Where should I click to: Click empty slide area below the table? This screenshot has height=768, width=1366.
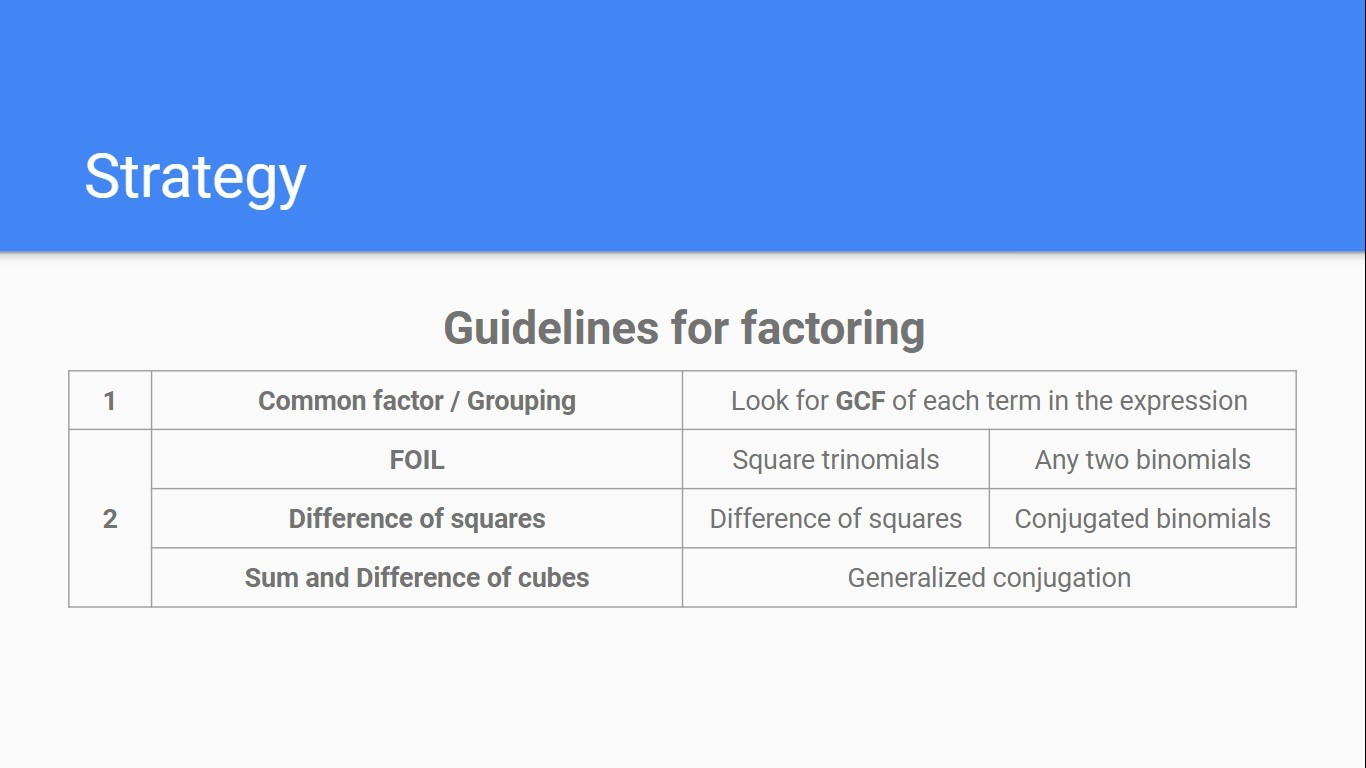tap(683, 688)
